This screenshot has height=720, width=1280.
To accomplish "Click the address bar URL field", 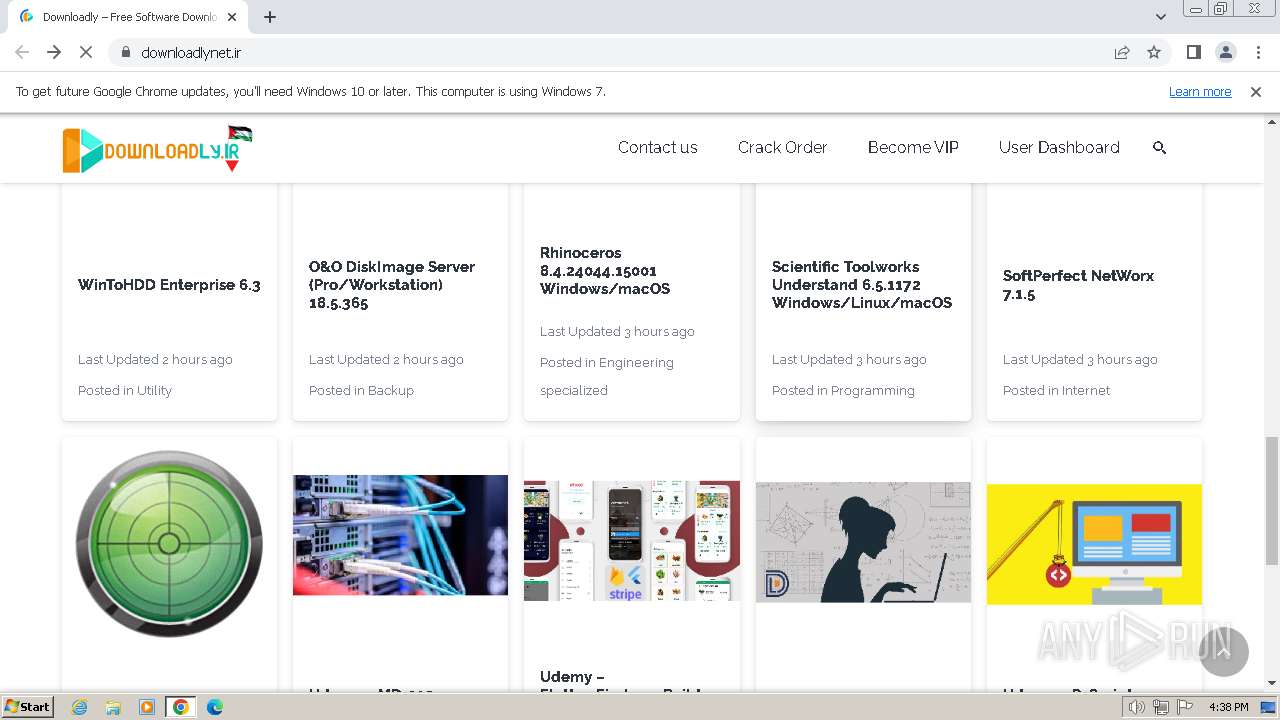I will coord(600,52).
